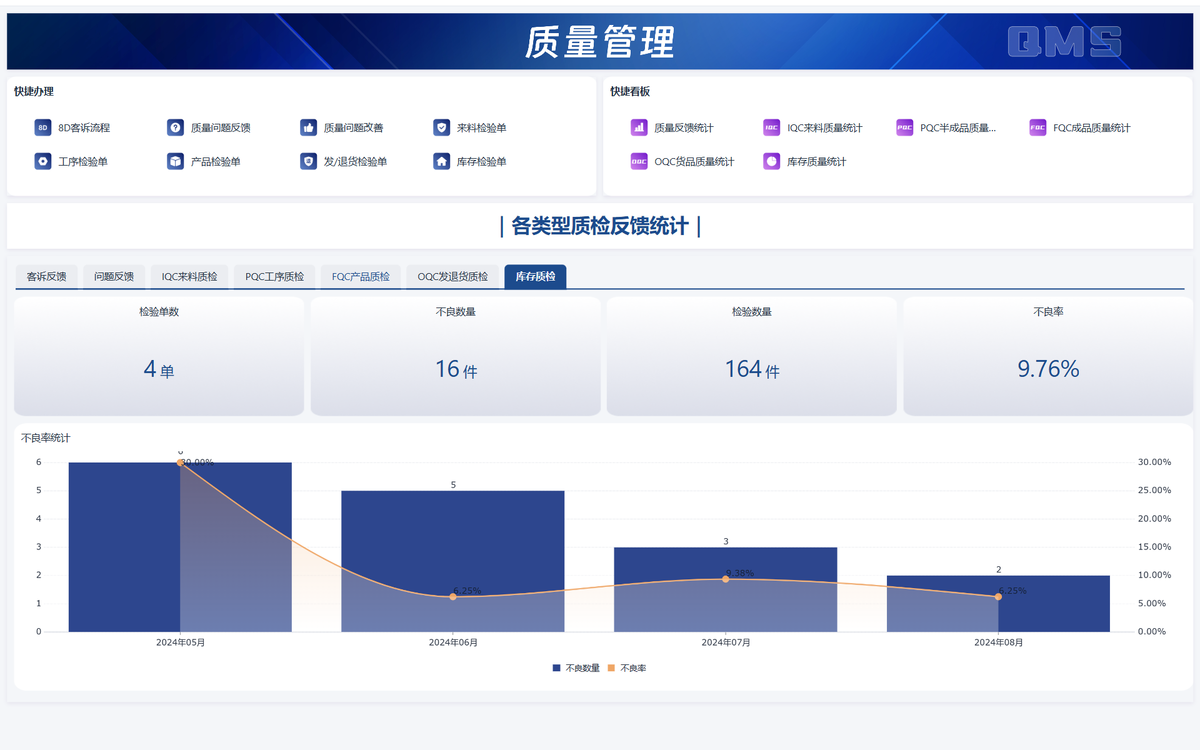Open the FQC成品质量统计 dashboard link
Image resolution: width=1200 pixels, height=750 pixels.
tap(1092, 128)
